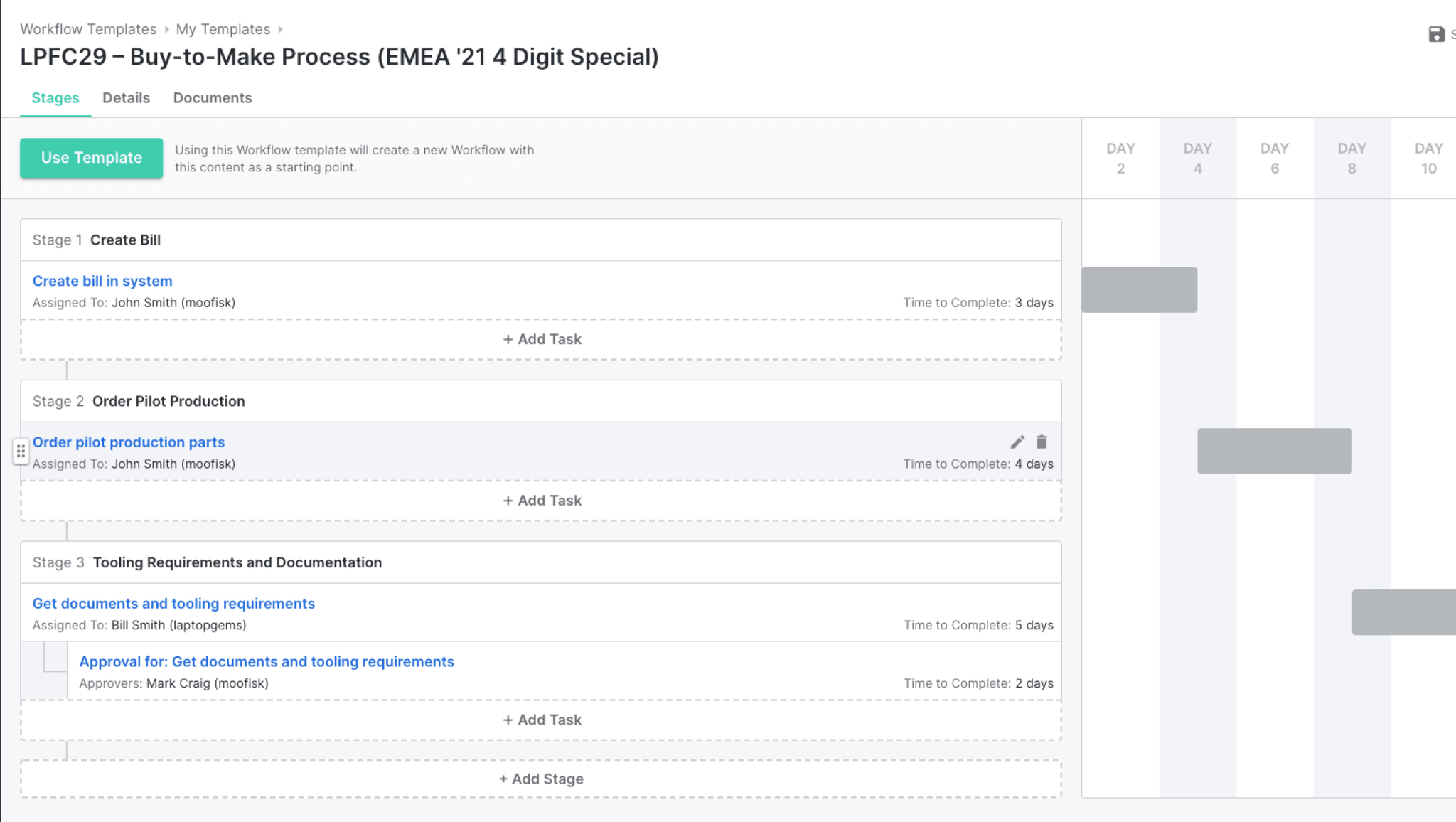Screen dimensions: 1456x822
Task: Open Get documents and tooling requirements task
Action: (173, 603)
